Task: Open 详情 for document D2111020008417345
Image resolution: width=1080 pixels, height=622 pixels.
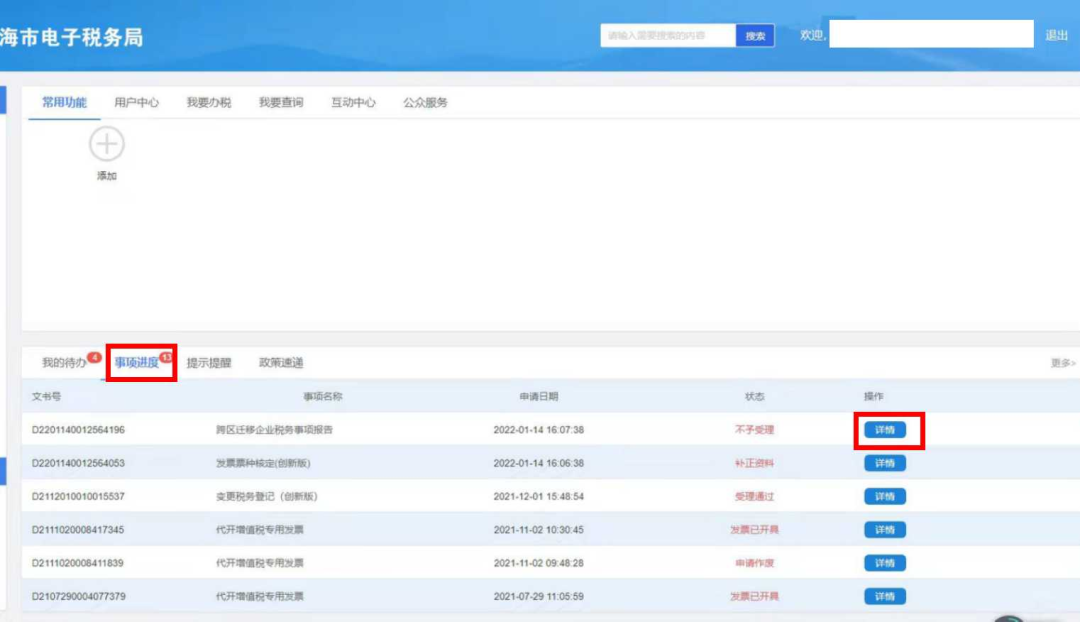Action: pyautogui.click(x=885, y=530)
